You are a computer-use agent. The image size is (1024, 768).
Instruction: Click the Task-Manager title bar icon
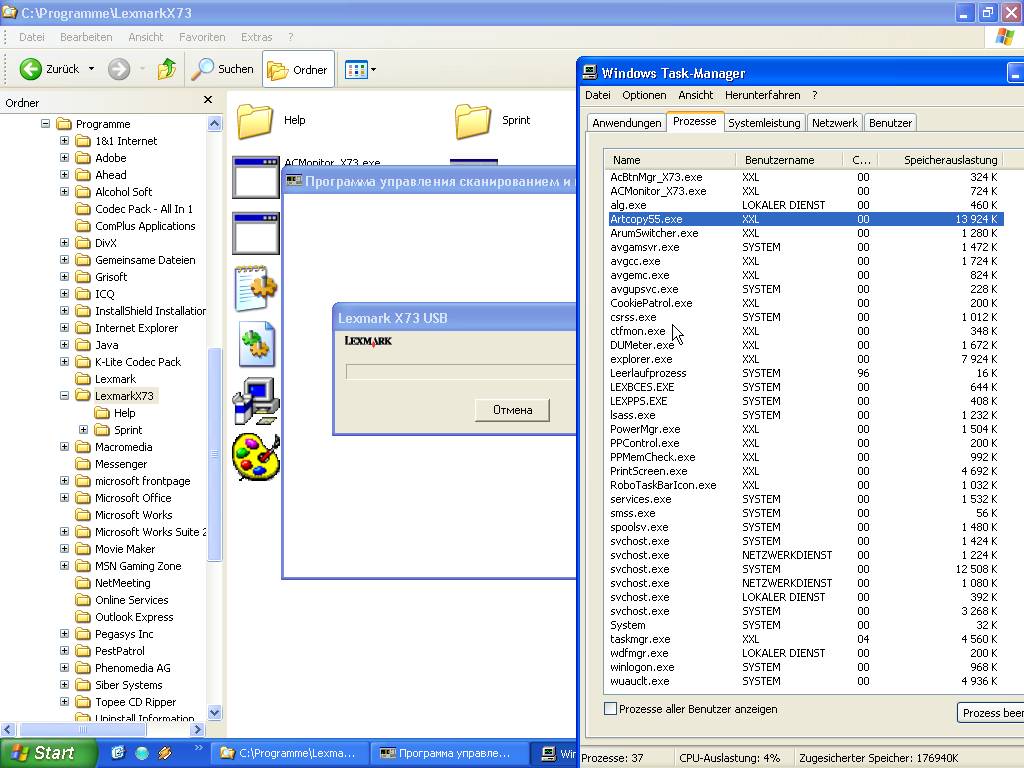590,72
